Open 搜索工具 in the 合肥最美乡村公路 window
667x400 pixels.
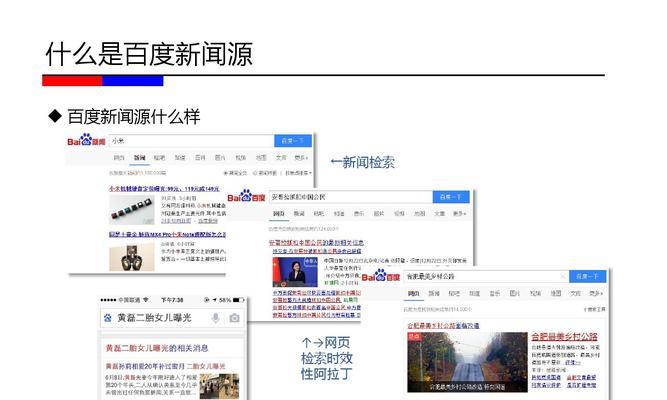pyautogui.click(x=594, y=309)
